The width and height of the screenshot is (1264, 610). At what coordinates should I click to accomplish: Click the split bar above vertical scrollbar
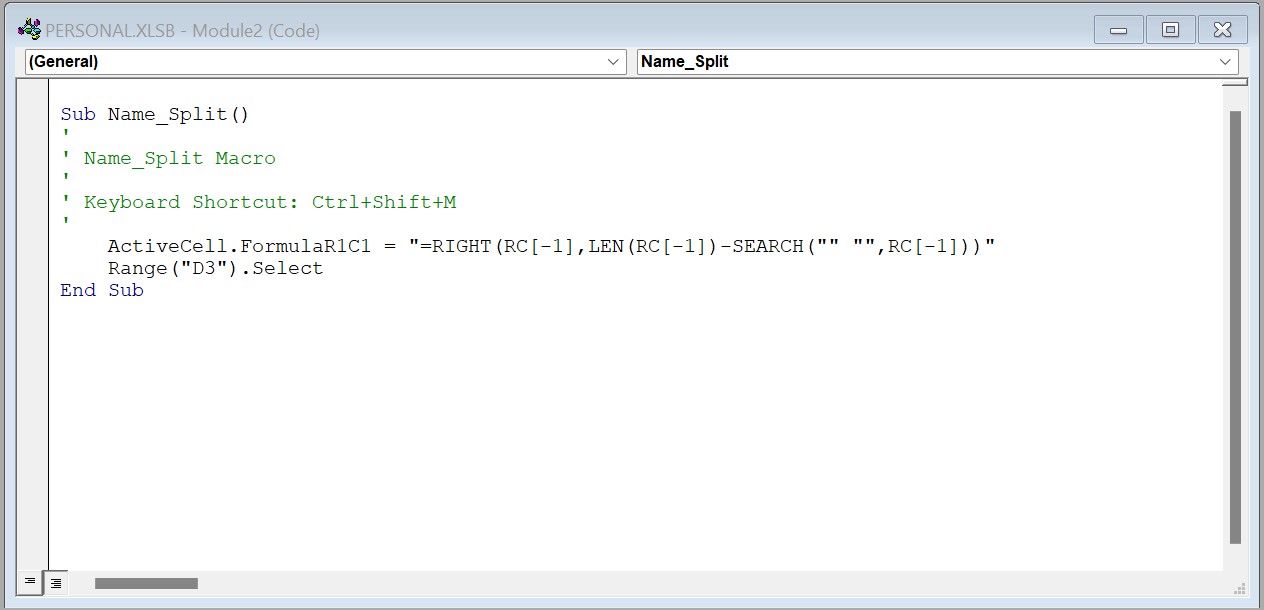(1235, 83)
